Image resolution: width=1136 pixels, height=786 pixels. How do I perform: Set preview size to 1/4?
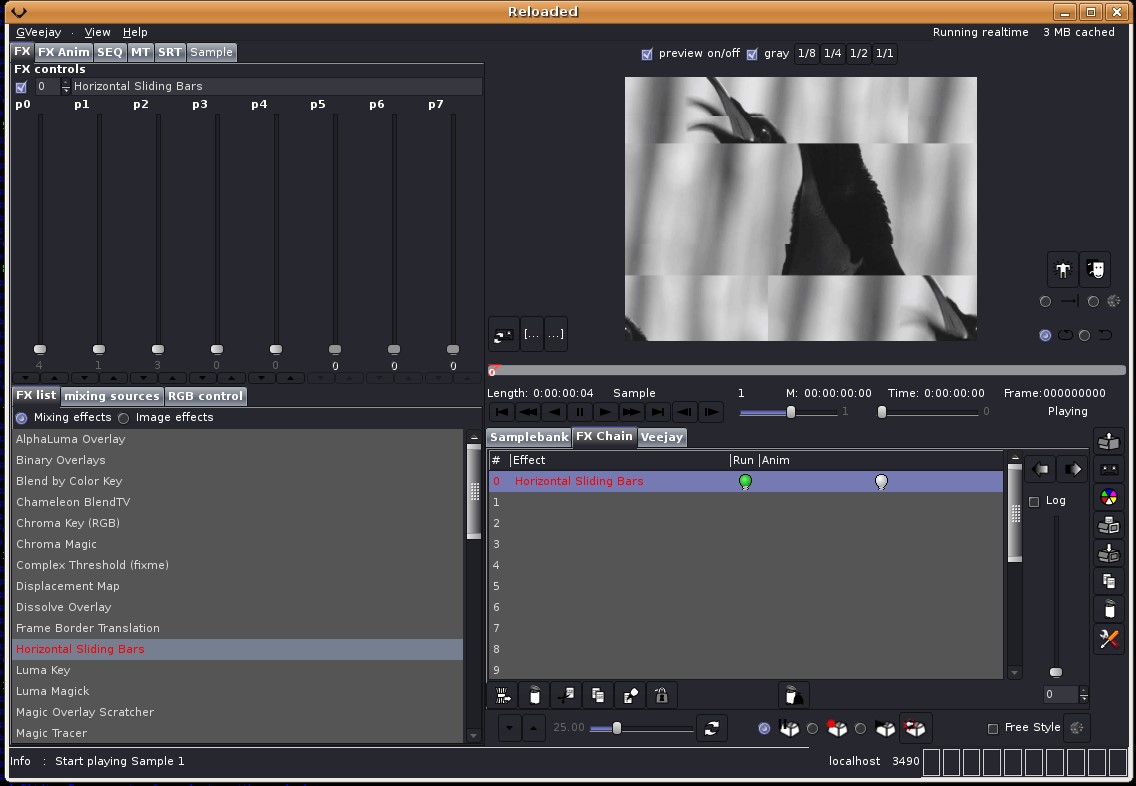pyautogui.click(x=832, y=54)
